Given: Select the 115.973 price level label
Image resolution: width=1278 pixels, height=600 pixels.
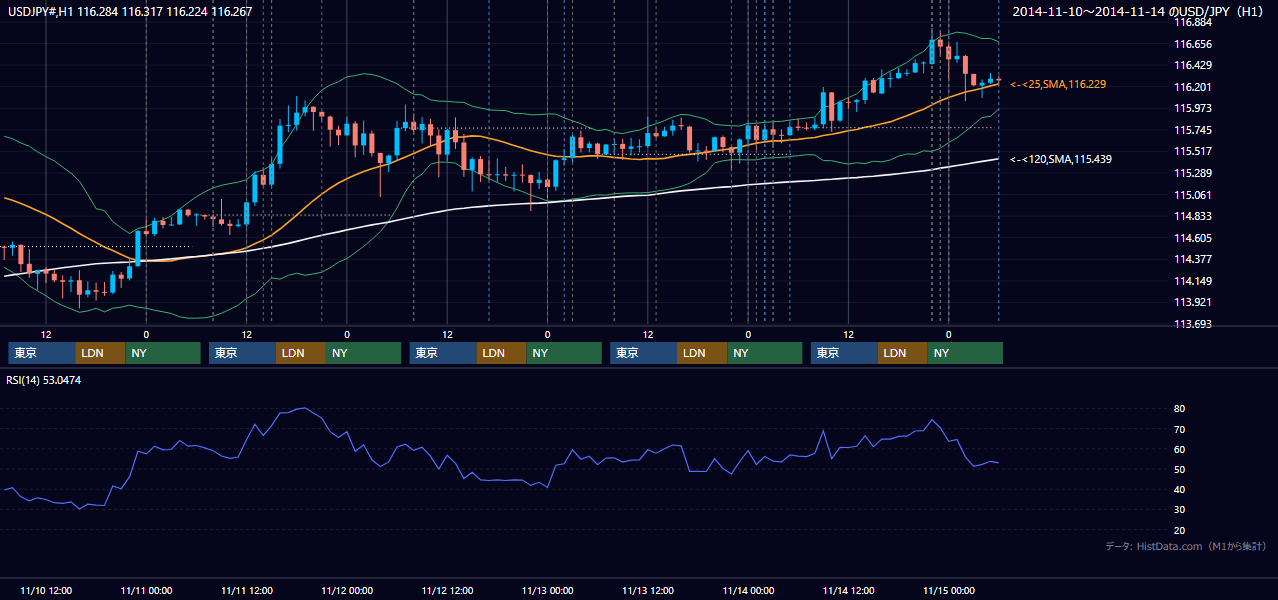Looking at the screenshot, I should [1192, 108].
